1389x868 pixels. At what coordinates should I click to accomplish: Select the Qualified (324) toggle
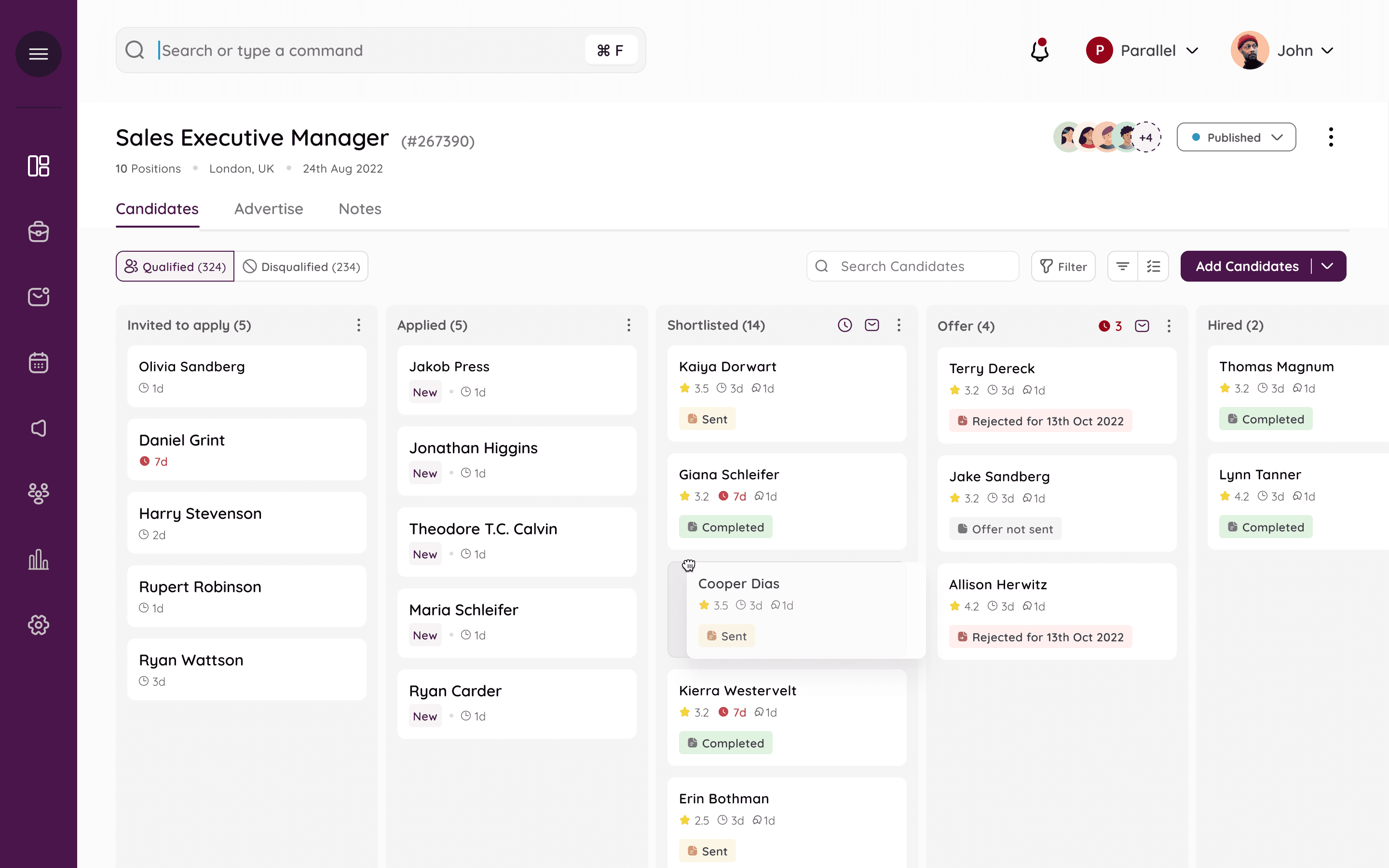pyautogui.click(x=175, y=266)
